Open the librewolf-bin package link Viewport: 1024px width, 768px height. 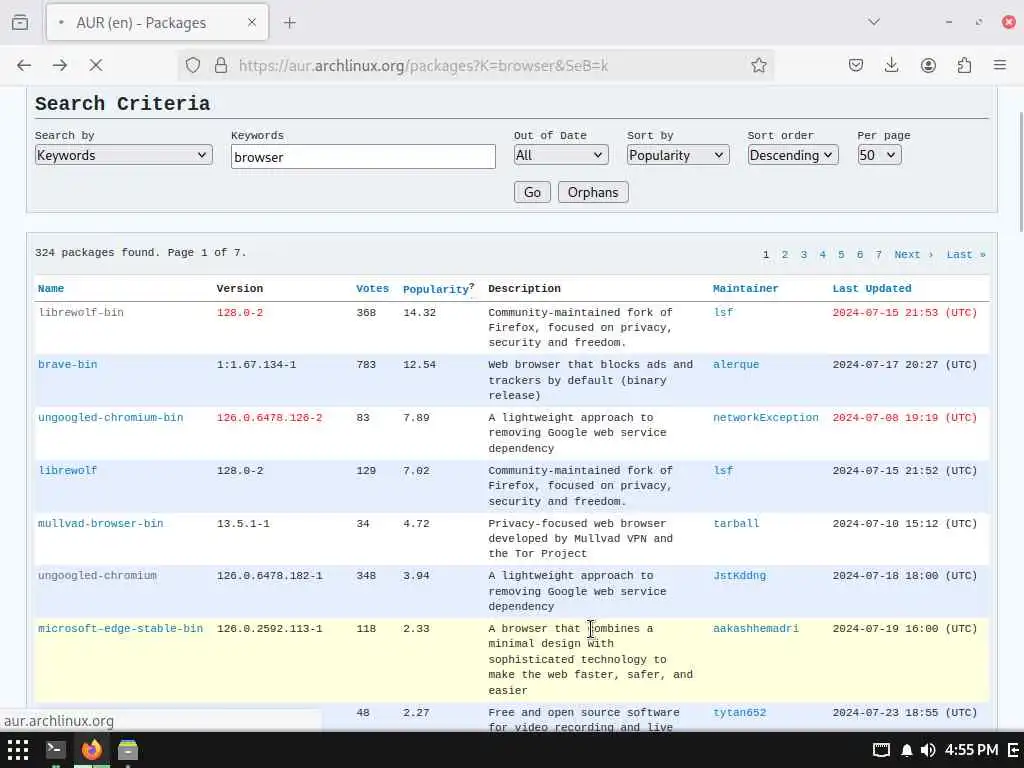[81, 312]
